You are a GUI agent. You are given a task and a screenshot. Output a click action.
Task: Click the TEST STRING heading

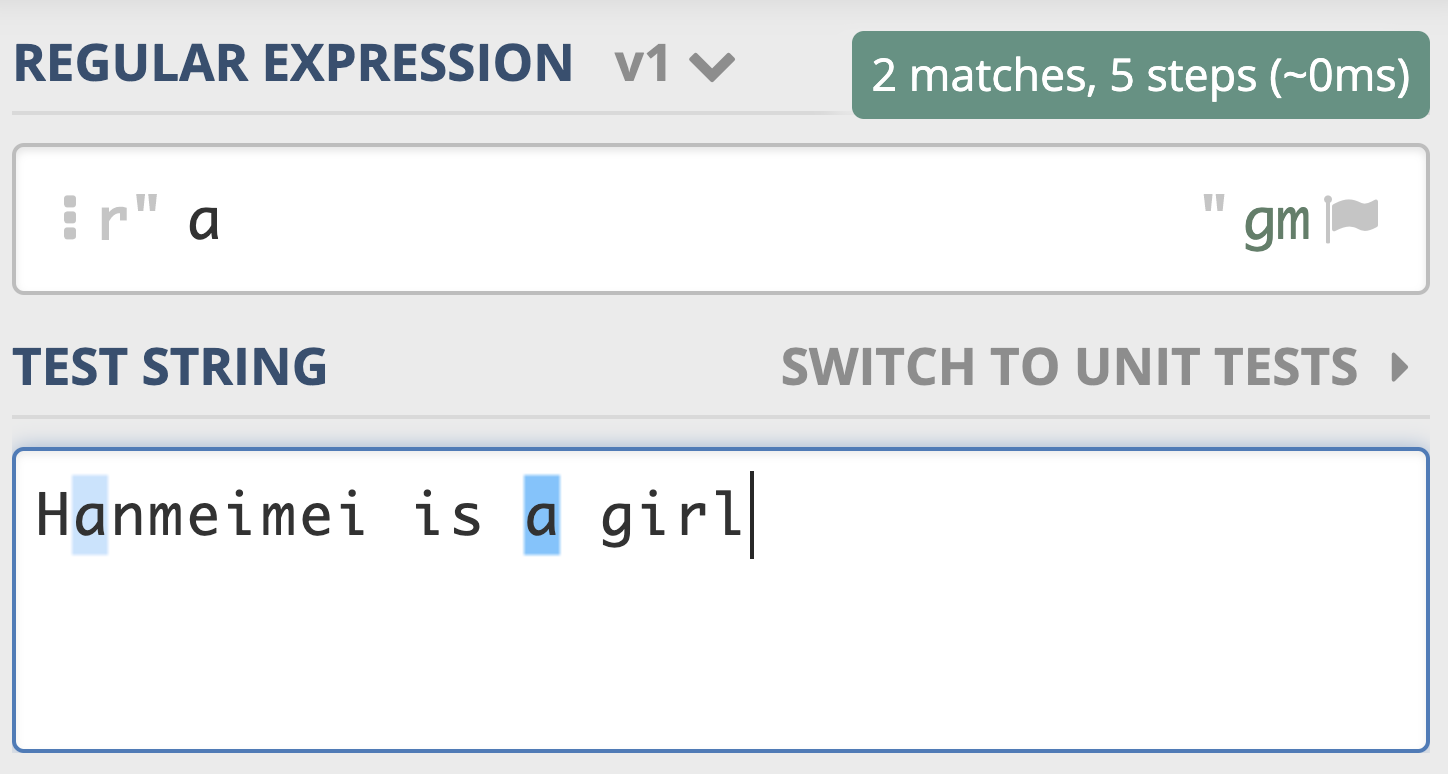tap(170, 367)
